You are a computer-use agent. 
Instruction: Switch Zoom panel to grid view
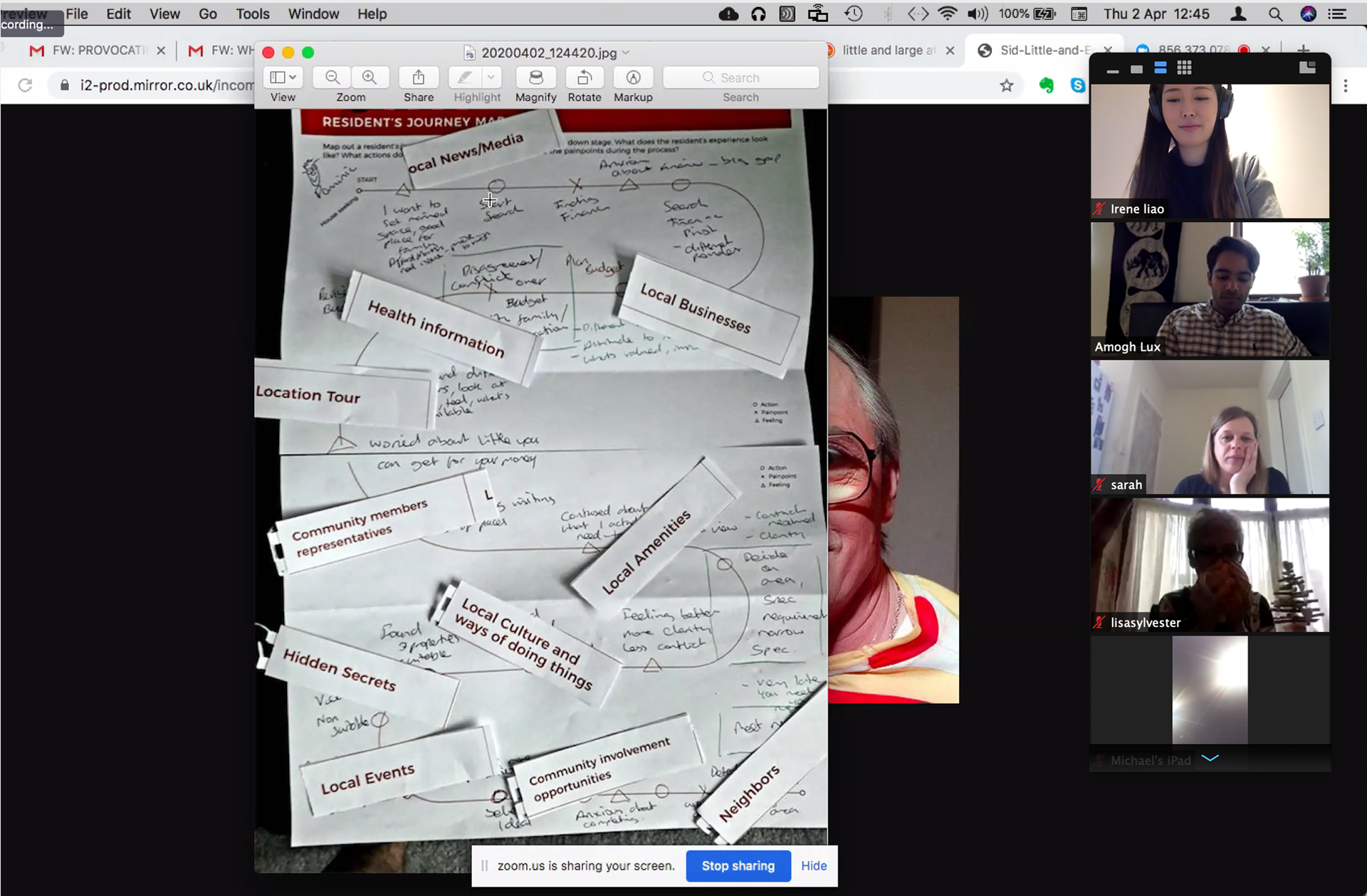point(1184,68)
